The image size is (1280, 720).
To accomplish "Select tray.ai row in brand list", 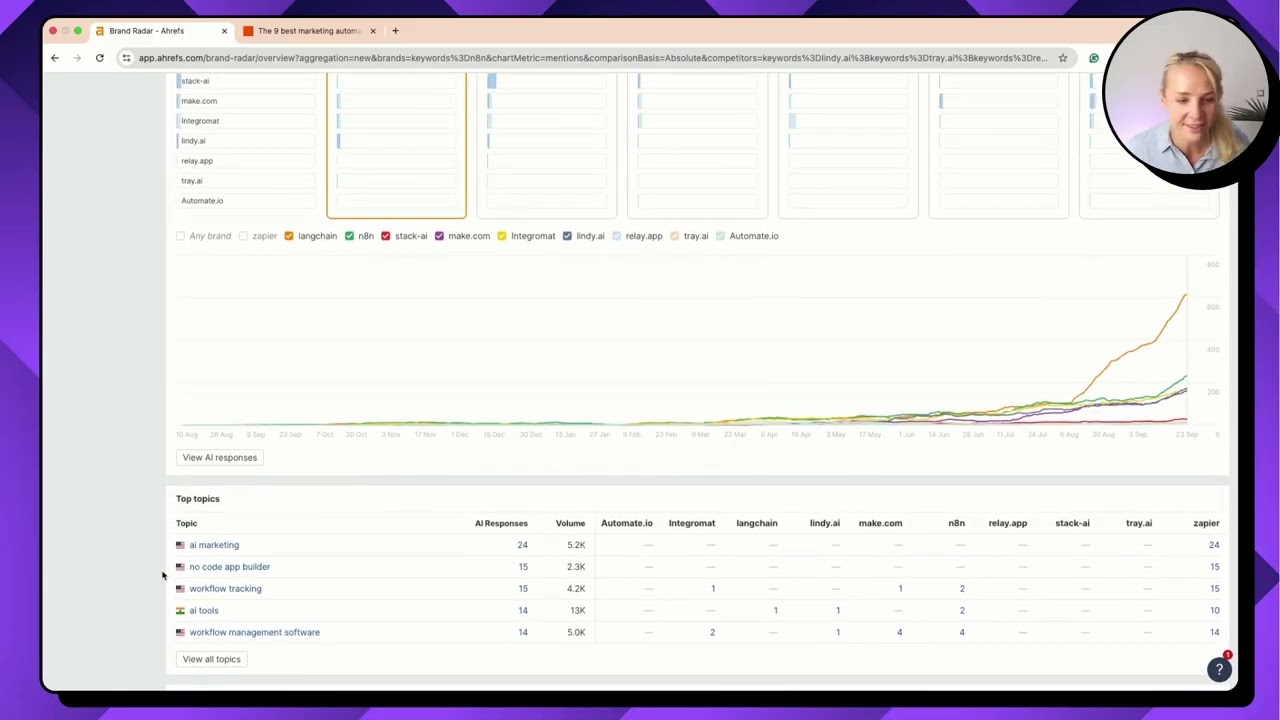I will tap(246, 181).
